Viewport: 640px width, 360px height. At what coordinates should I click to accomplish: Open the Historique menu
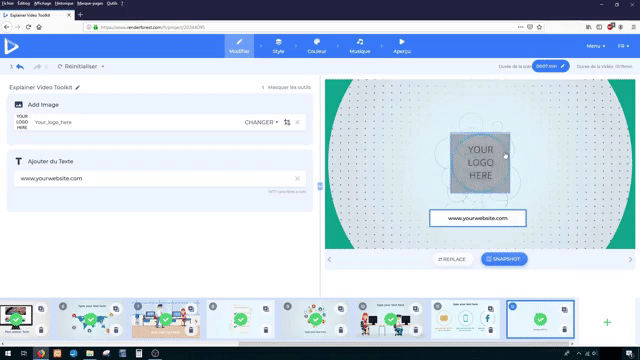pos(64,3)
